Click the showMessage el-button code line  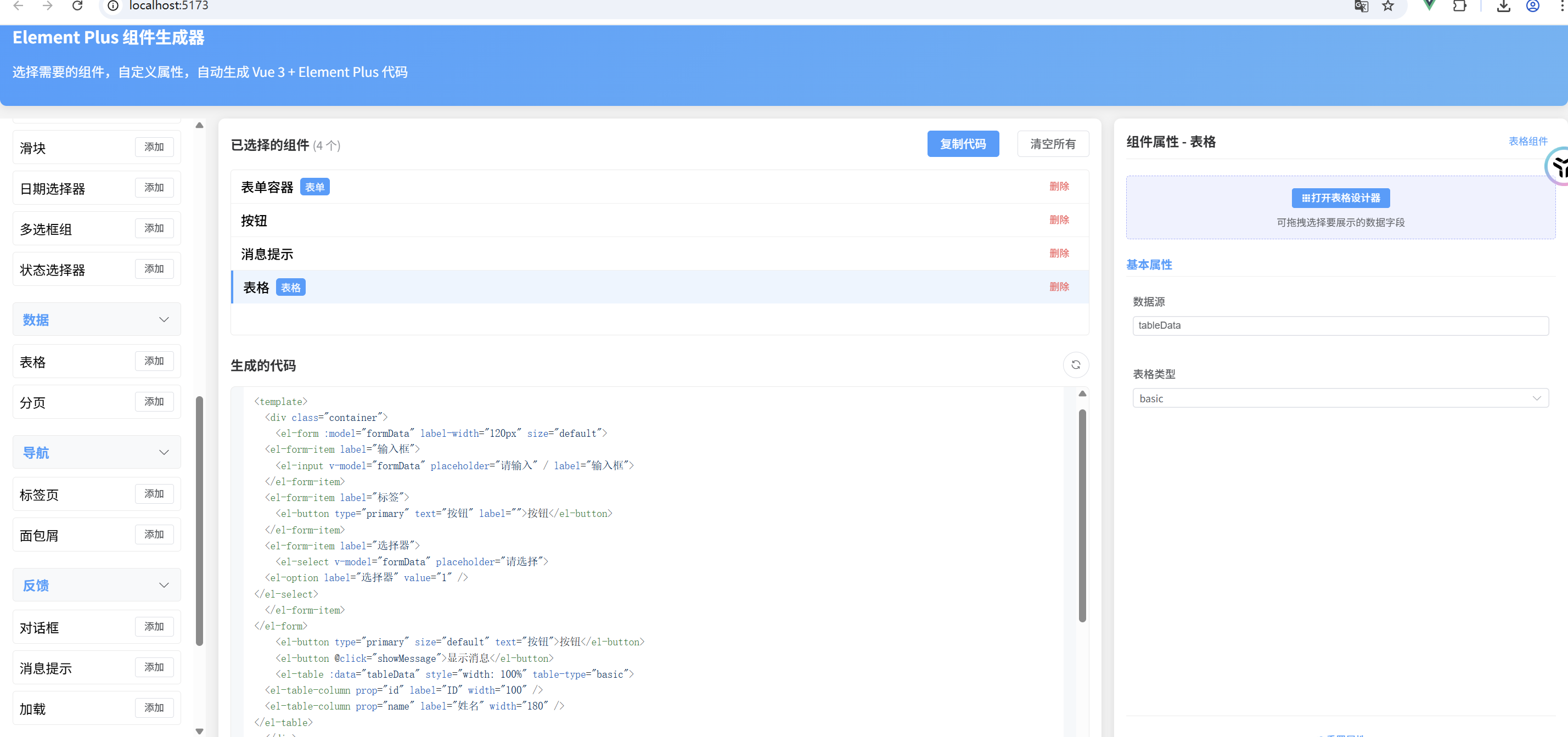(x=414, y=659)
